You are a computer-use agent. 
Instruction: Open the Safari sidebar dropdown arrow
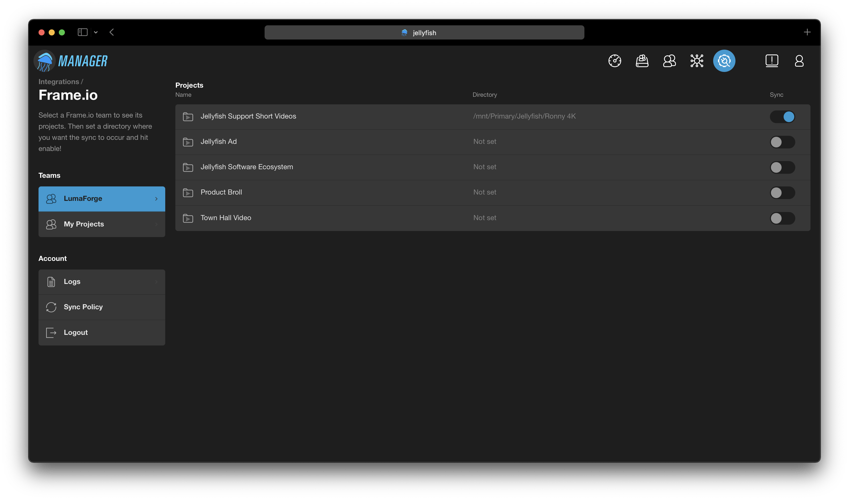pos(96,32)
